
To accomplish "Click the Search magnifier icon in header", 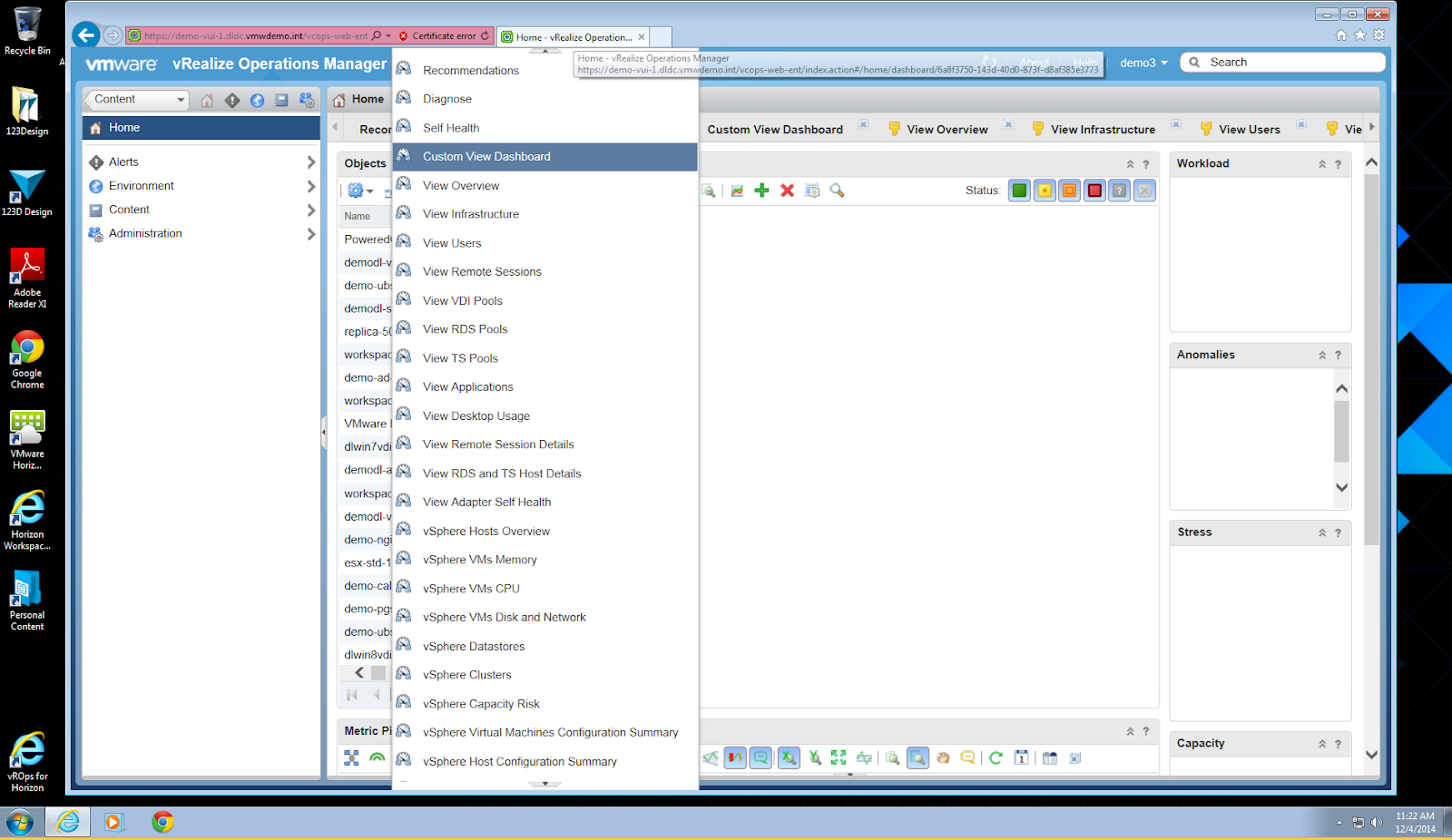I will click(1194, 63).
